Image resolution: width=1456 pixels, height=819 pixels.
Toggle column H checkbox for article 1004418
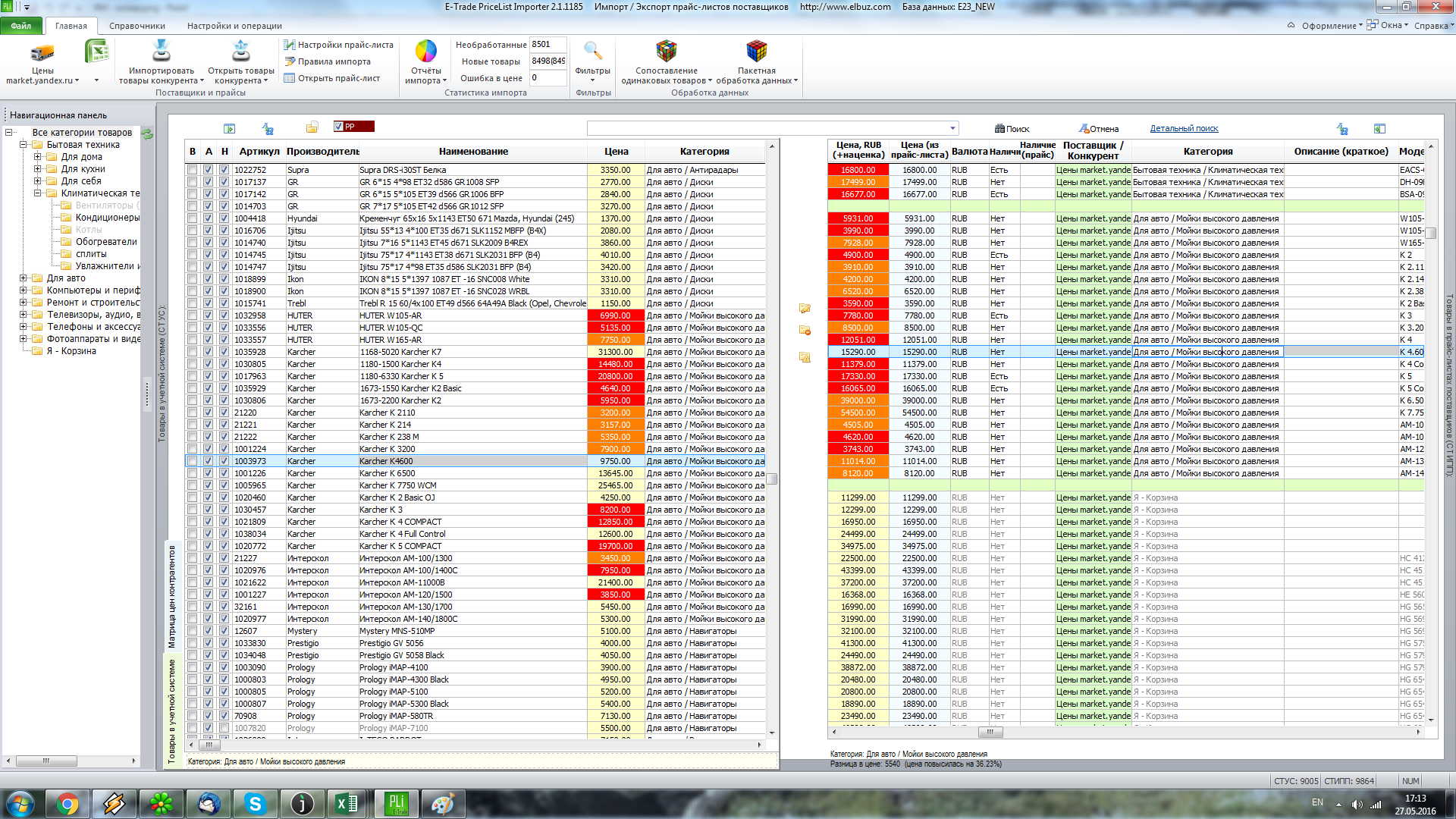[224, 218]
